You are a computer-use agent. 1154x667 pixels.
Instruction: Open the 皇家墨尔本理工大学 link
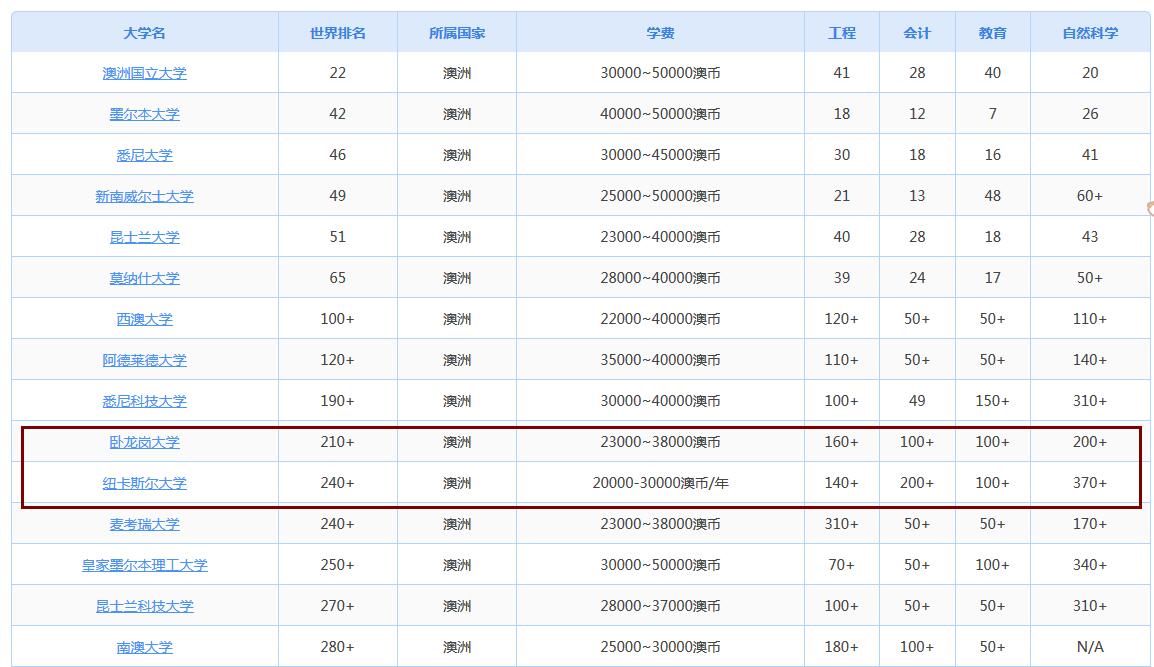click(x=144, y=565)
